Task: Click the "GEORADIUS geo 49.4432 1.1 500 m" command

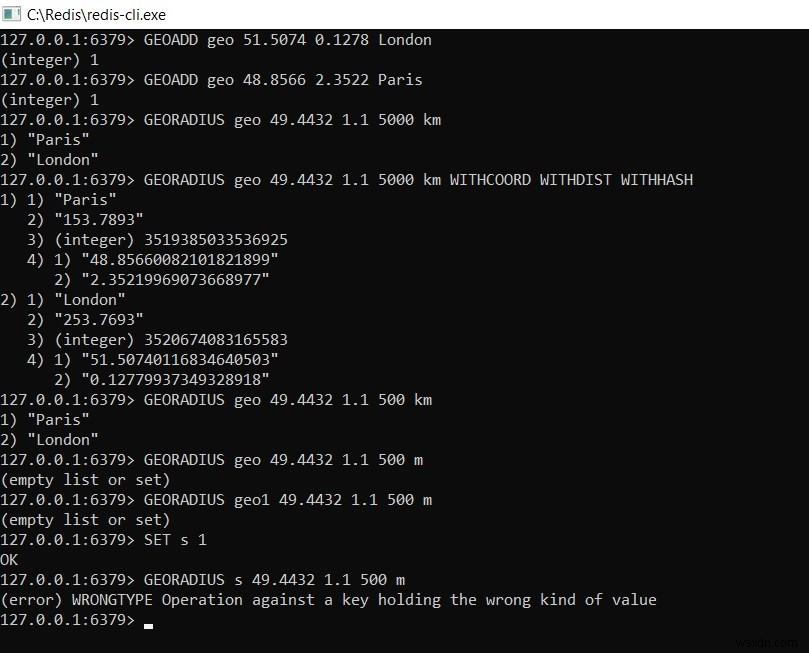Action: 212,460
